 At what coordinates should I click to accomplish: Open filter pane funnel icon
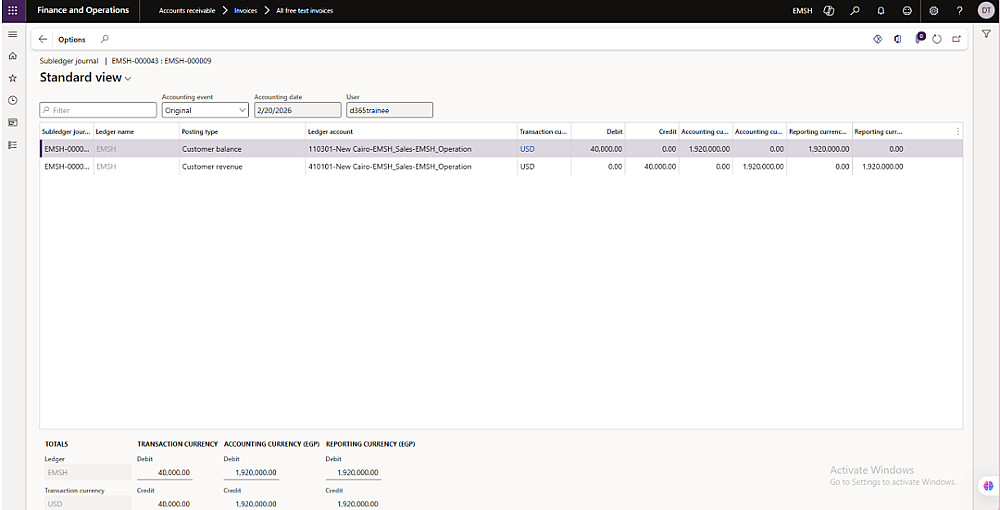point(986,34)
